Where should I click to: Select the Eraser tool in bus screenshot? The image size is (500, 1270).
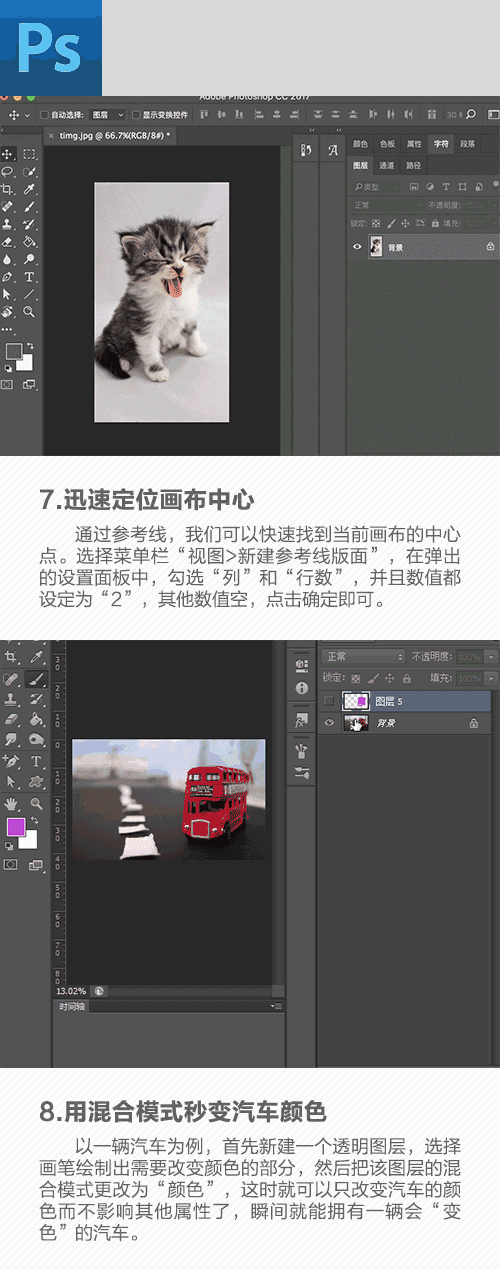[10, 719]
